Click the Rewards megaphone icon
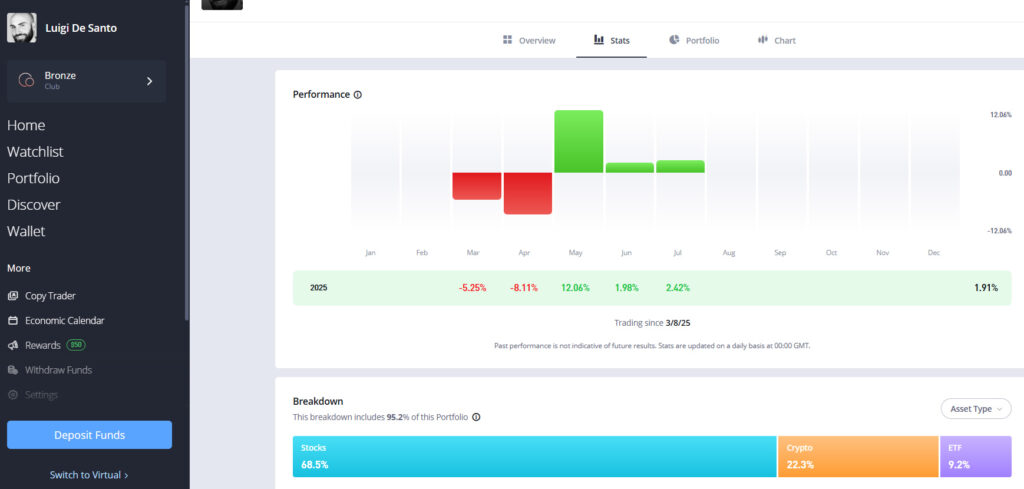The width and height of the screenshot is (1024, 489). click(13, 345)
